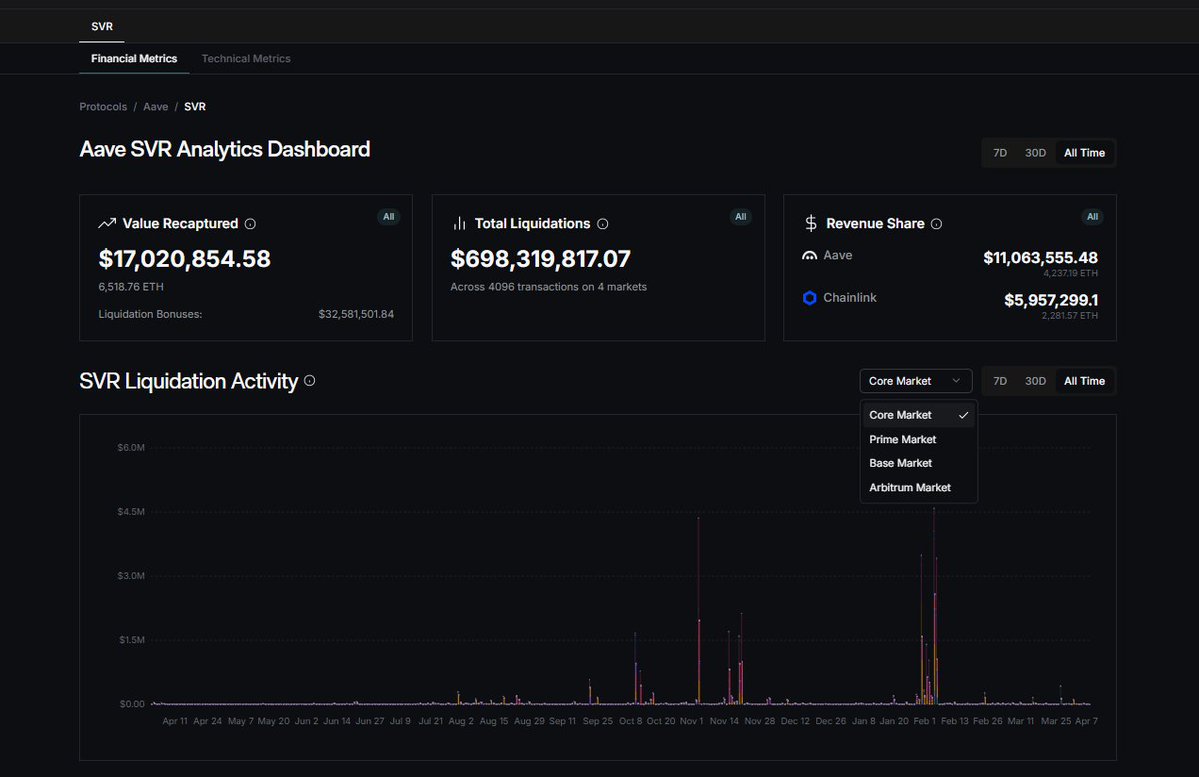Click the Chainlink hexagon logo icon
1199x777 pixels.
[x=810, y=298]
